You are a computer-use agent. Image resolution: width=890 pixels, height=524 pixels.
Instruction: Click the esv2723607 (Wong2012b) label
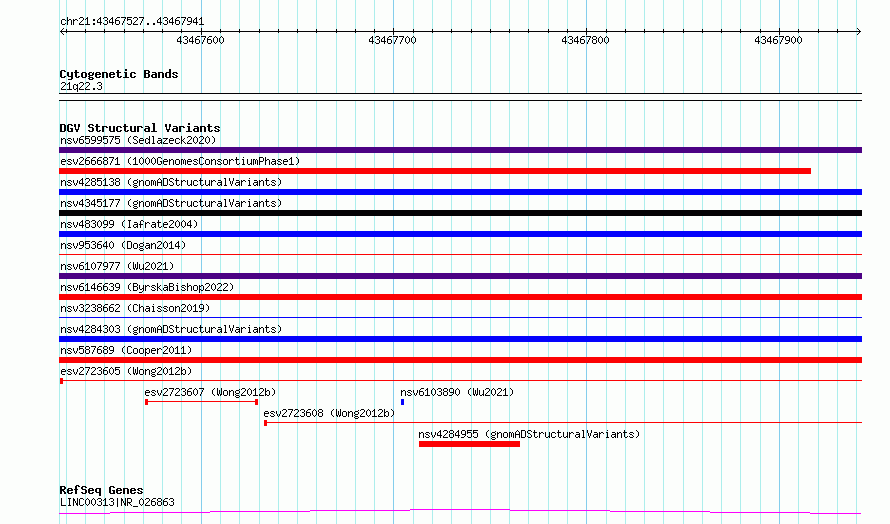[x=210, y=392]
